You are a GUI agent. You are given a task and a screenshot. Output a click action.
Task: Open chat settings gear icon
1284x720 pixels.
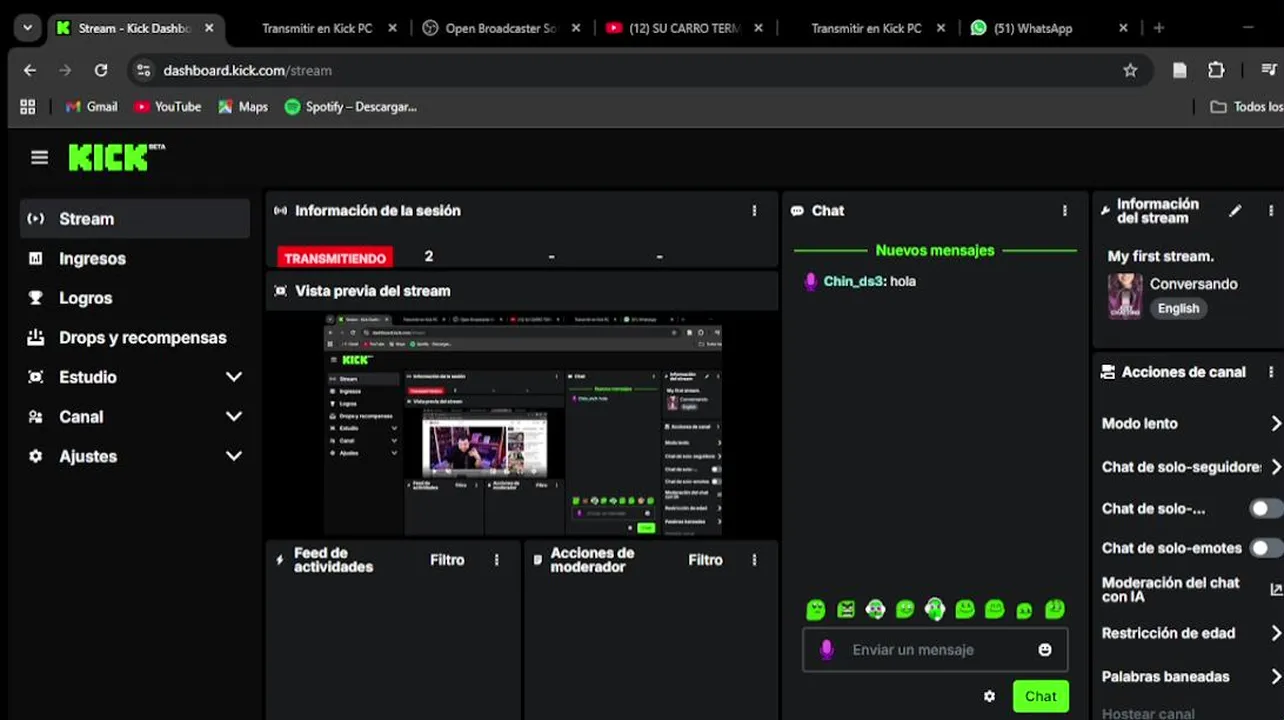tap(989, 697)
